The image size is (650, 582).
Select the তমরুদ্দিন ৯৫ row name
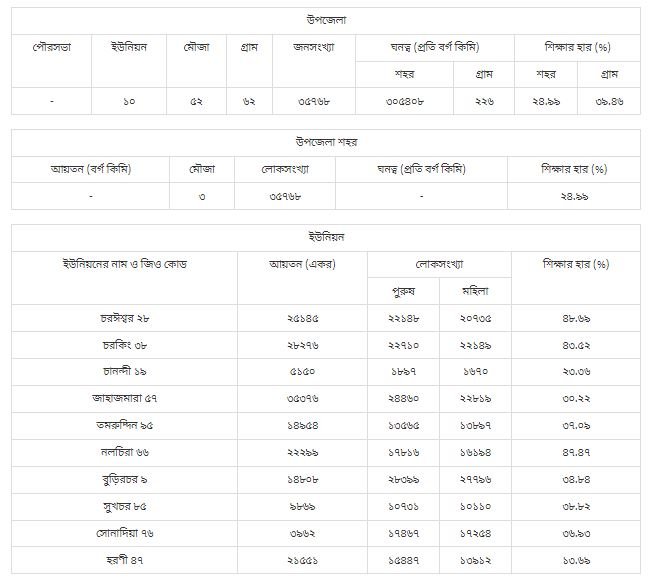(x=125, y=423)
